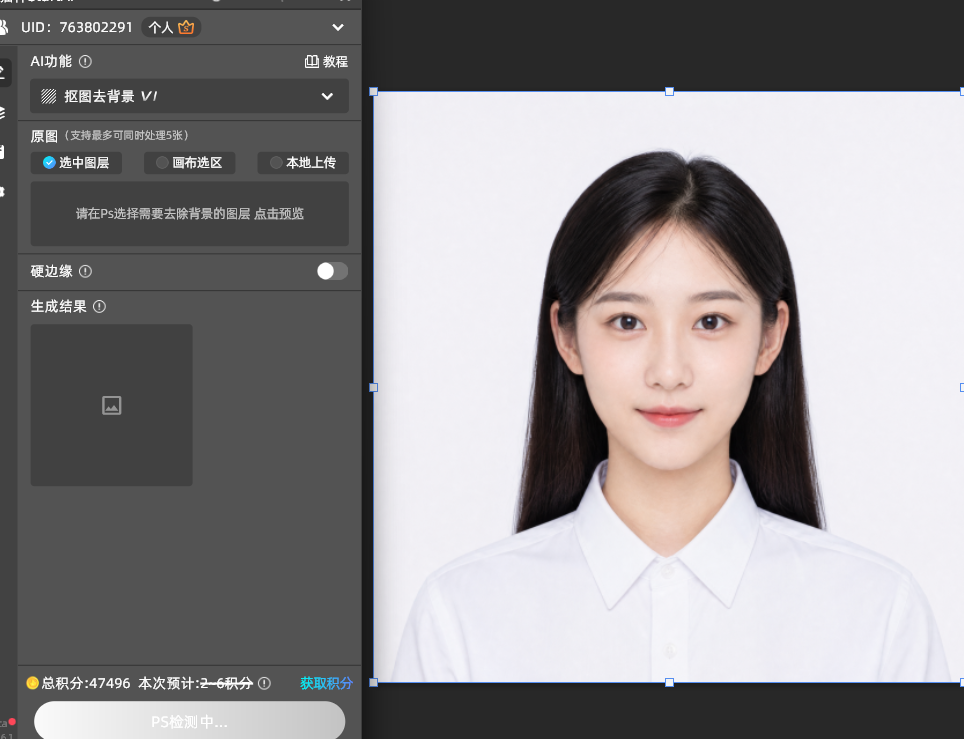Click the UID: 763802291 text

[x=77, y=28]
